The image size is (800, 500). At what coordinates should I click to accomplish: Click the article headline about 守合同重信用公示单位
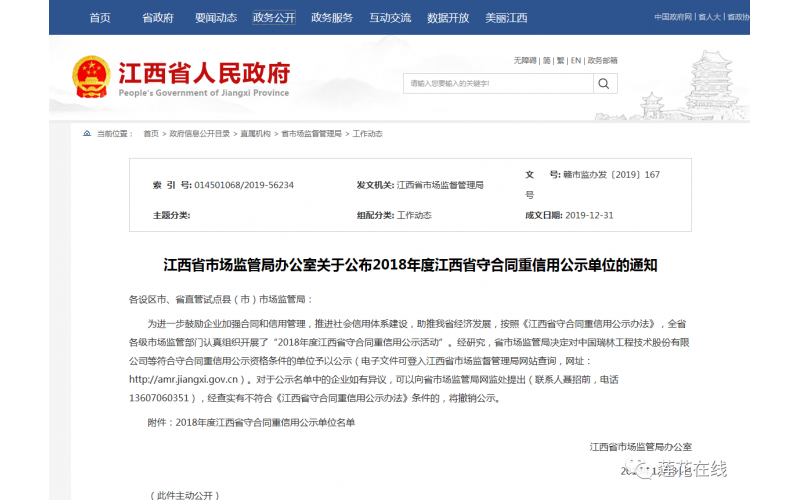click(410, 265)
